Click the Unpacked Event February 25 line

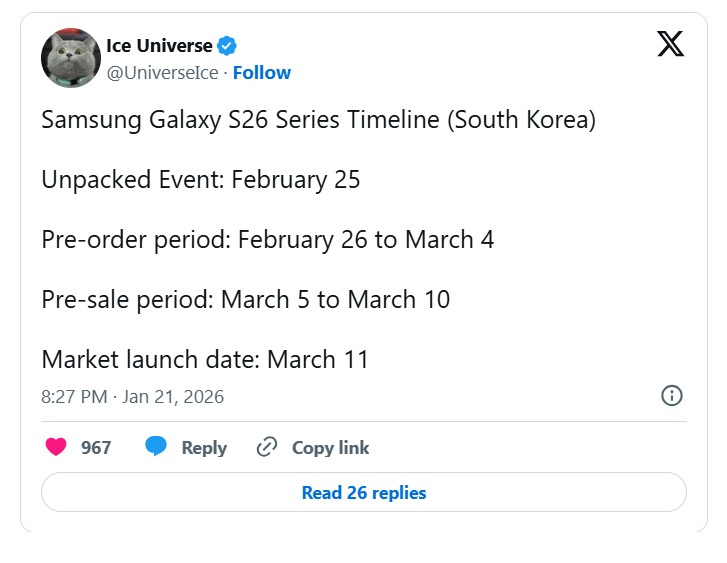(200, 180)
